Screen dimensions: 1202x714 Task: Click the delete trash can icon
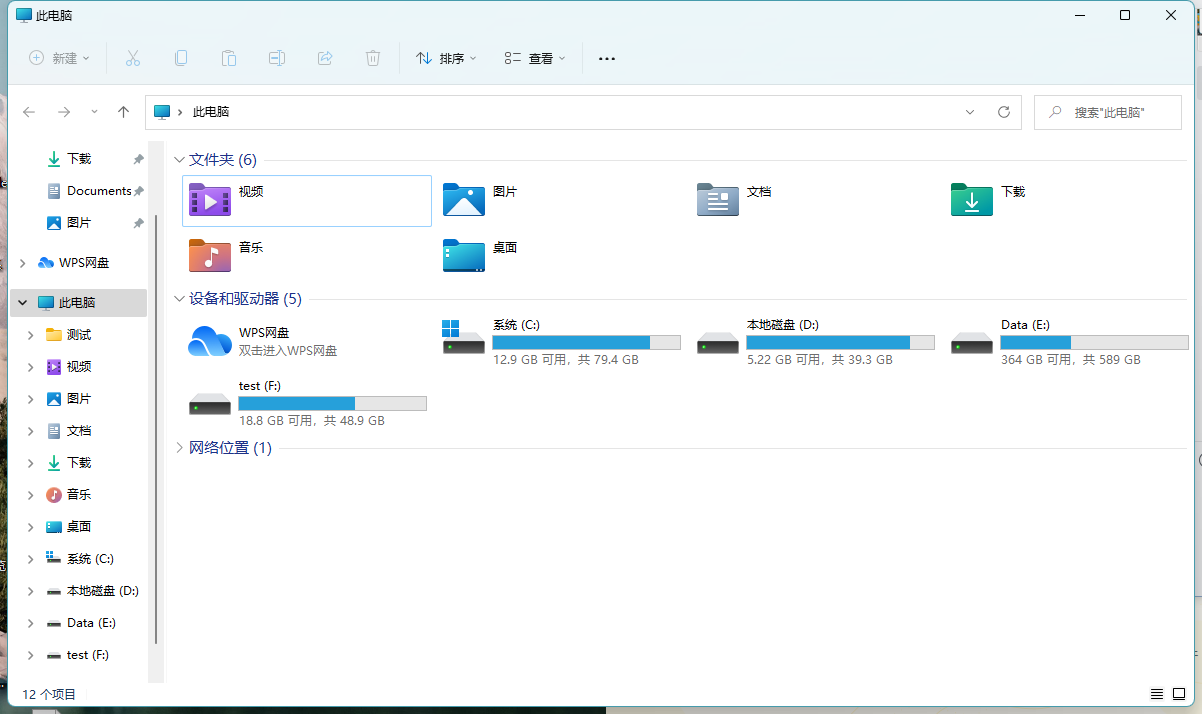pyautogui.click(x=373, y=58)
